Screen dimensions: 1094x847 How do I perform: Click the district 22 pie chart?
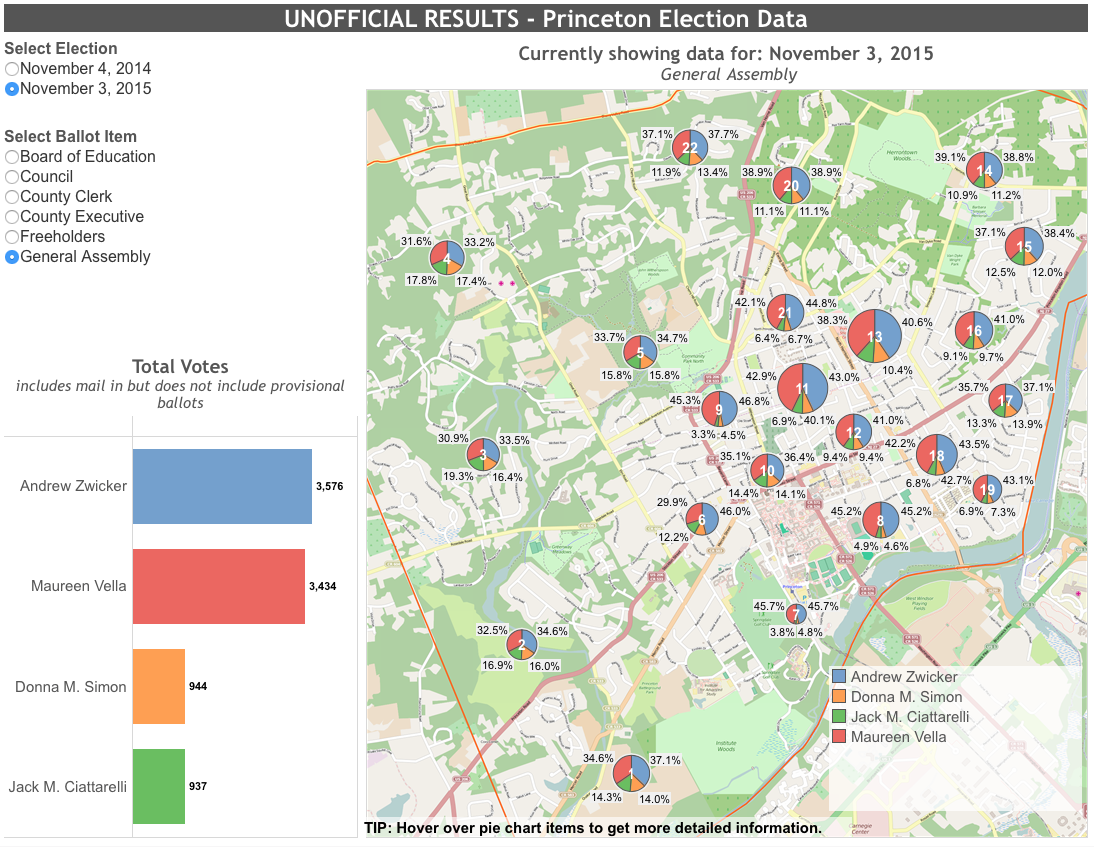[689, 148]
